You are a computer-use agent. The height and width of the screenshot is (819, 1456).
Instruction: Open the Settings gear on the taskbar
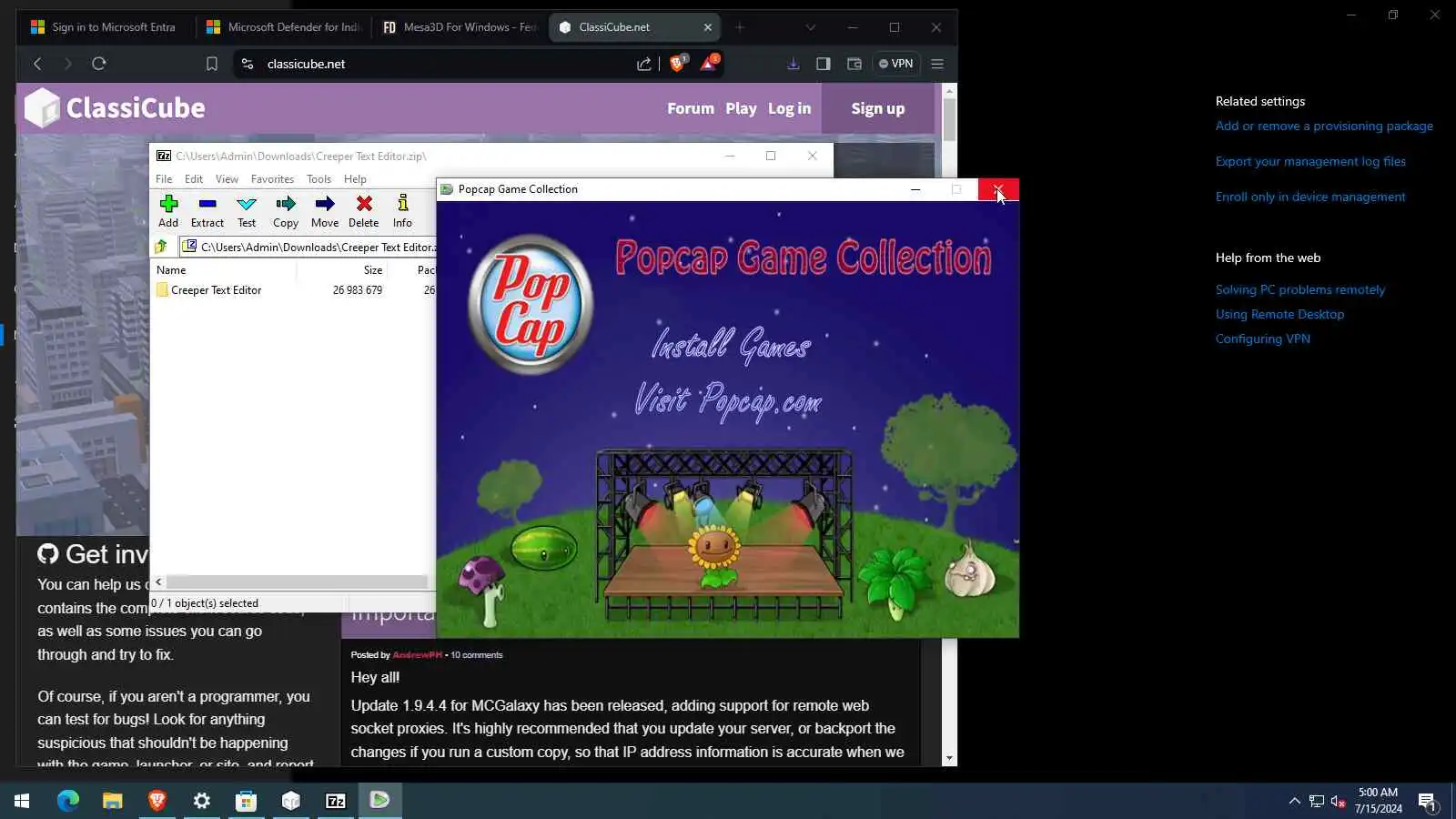click(202, 801)
